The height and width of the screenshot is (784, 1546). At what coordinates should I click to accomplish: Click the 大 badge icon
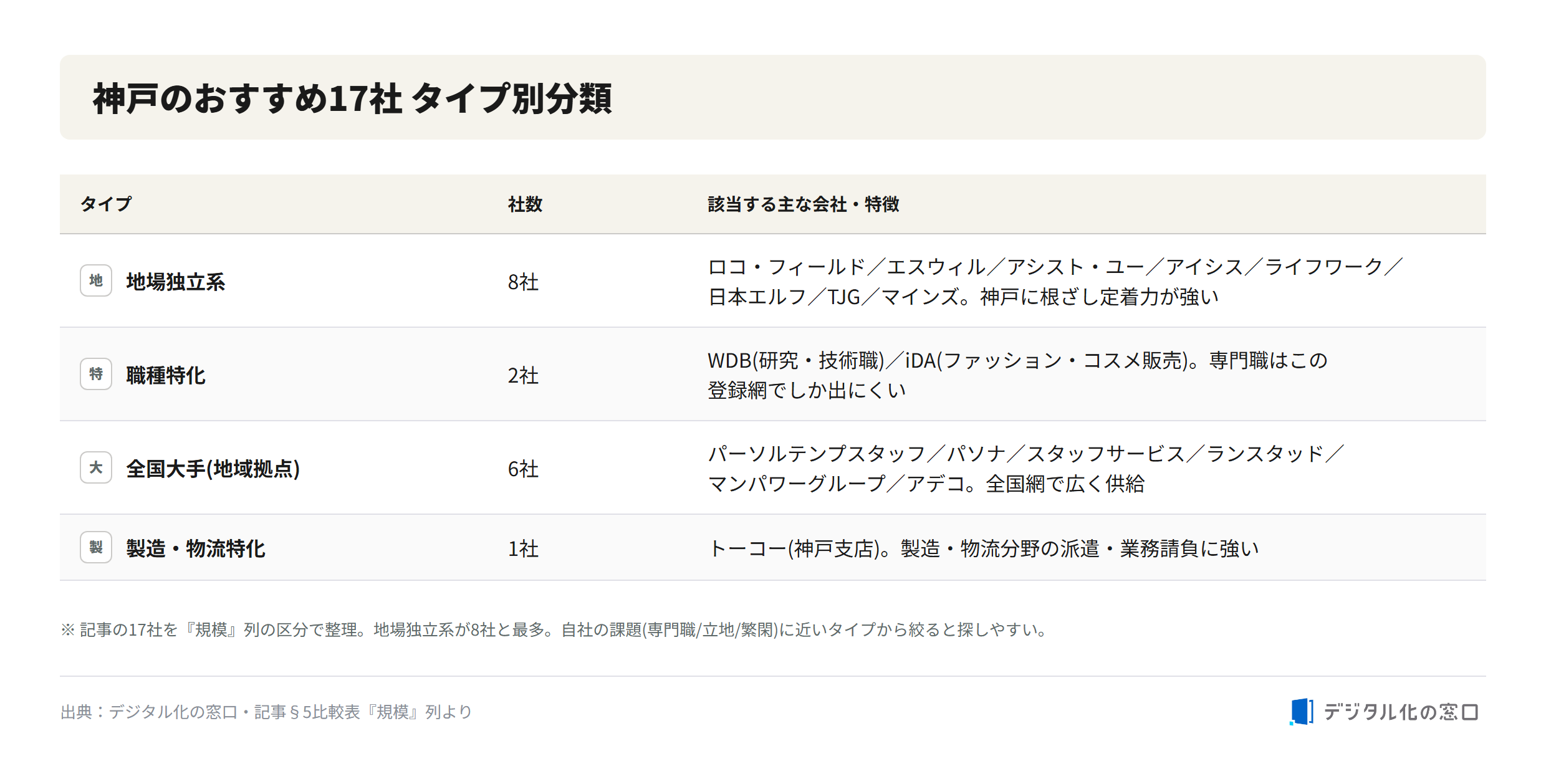(x=96, y=467)
